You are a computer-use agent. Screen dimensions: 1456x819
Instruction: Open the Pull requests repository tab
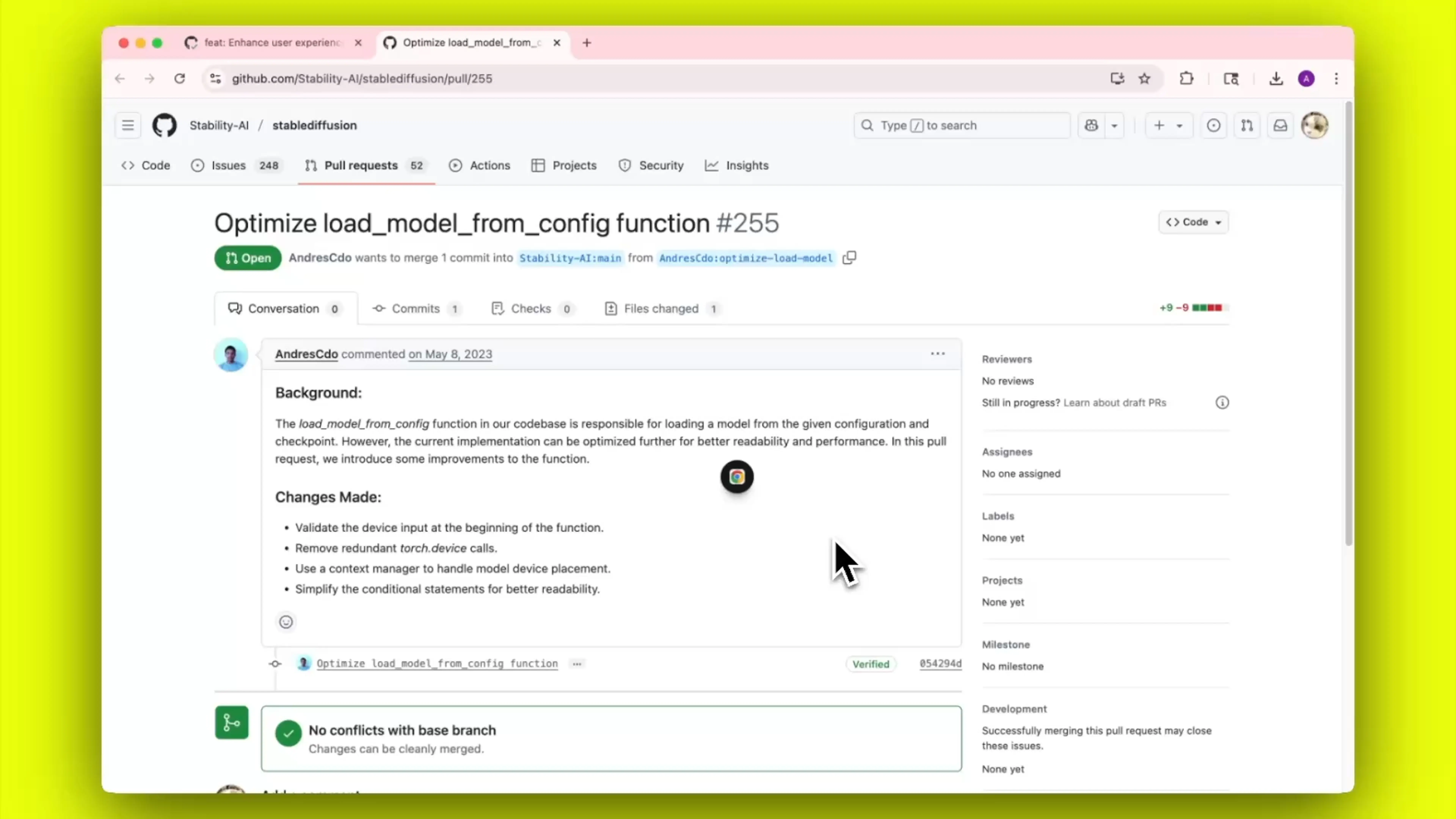(x=366, y=166)
